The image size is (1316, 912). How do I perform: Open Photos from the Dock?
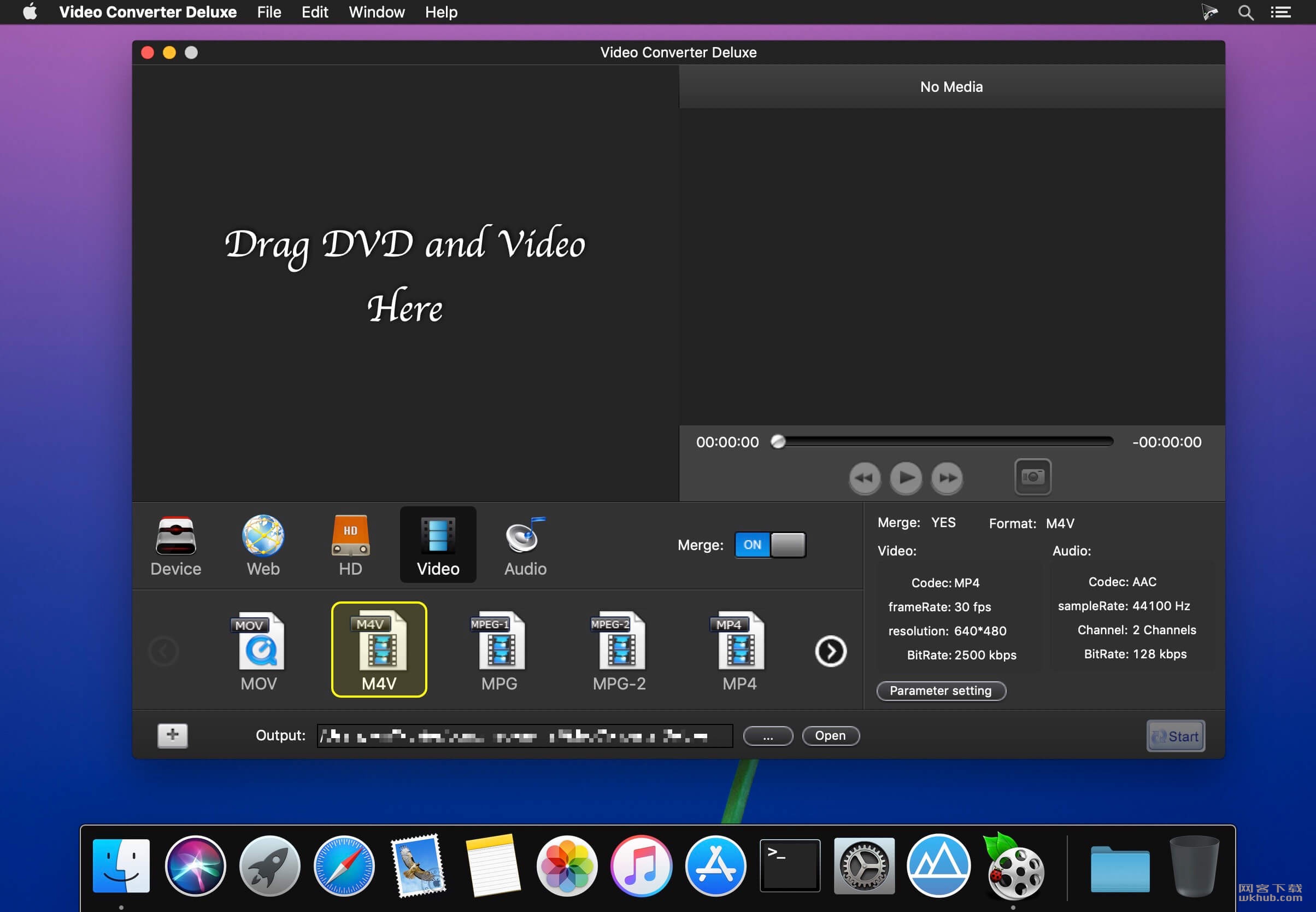(x=567, y=865)
